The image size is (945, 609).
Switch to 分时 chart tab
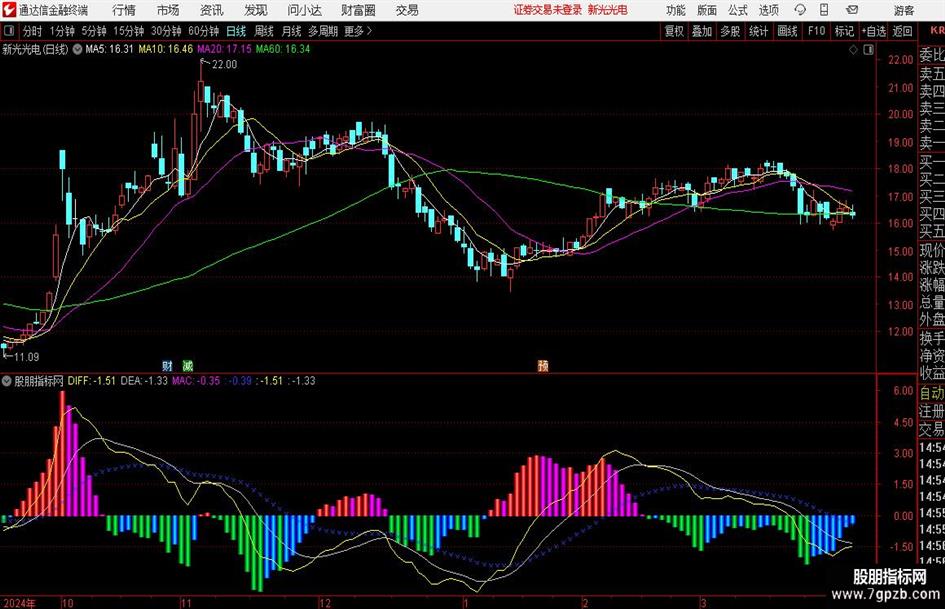33,31
